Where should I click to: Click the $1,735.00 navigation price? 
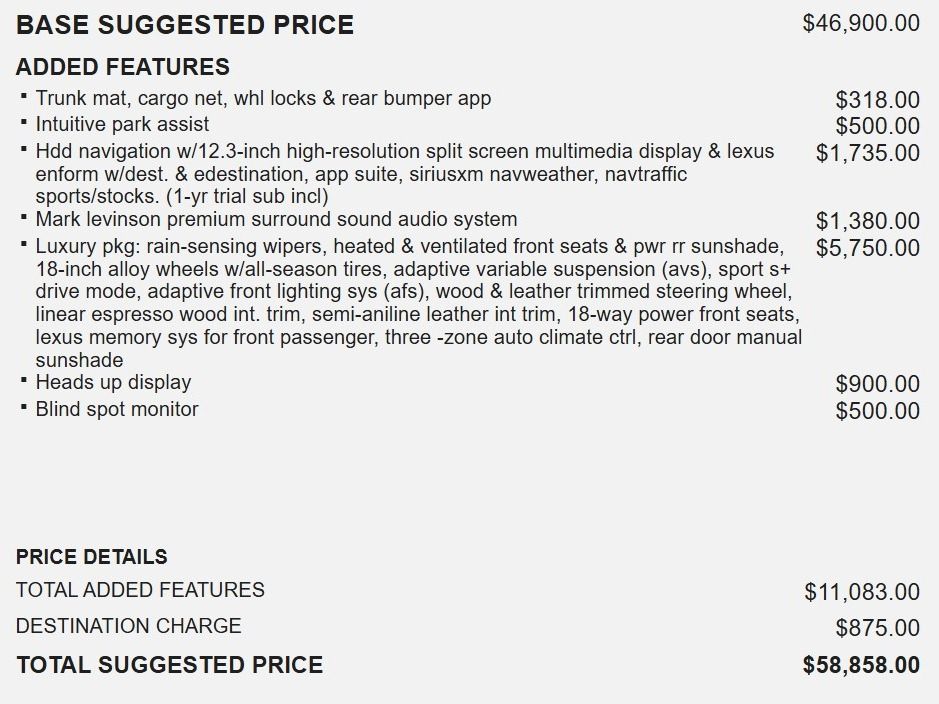click(867, 153)
